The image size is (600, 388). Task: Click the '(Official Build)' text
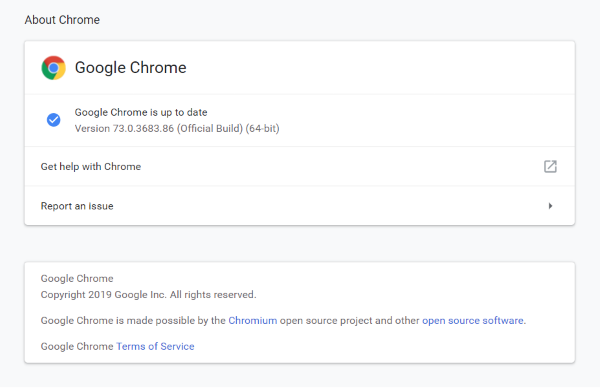210,128
